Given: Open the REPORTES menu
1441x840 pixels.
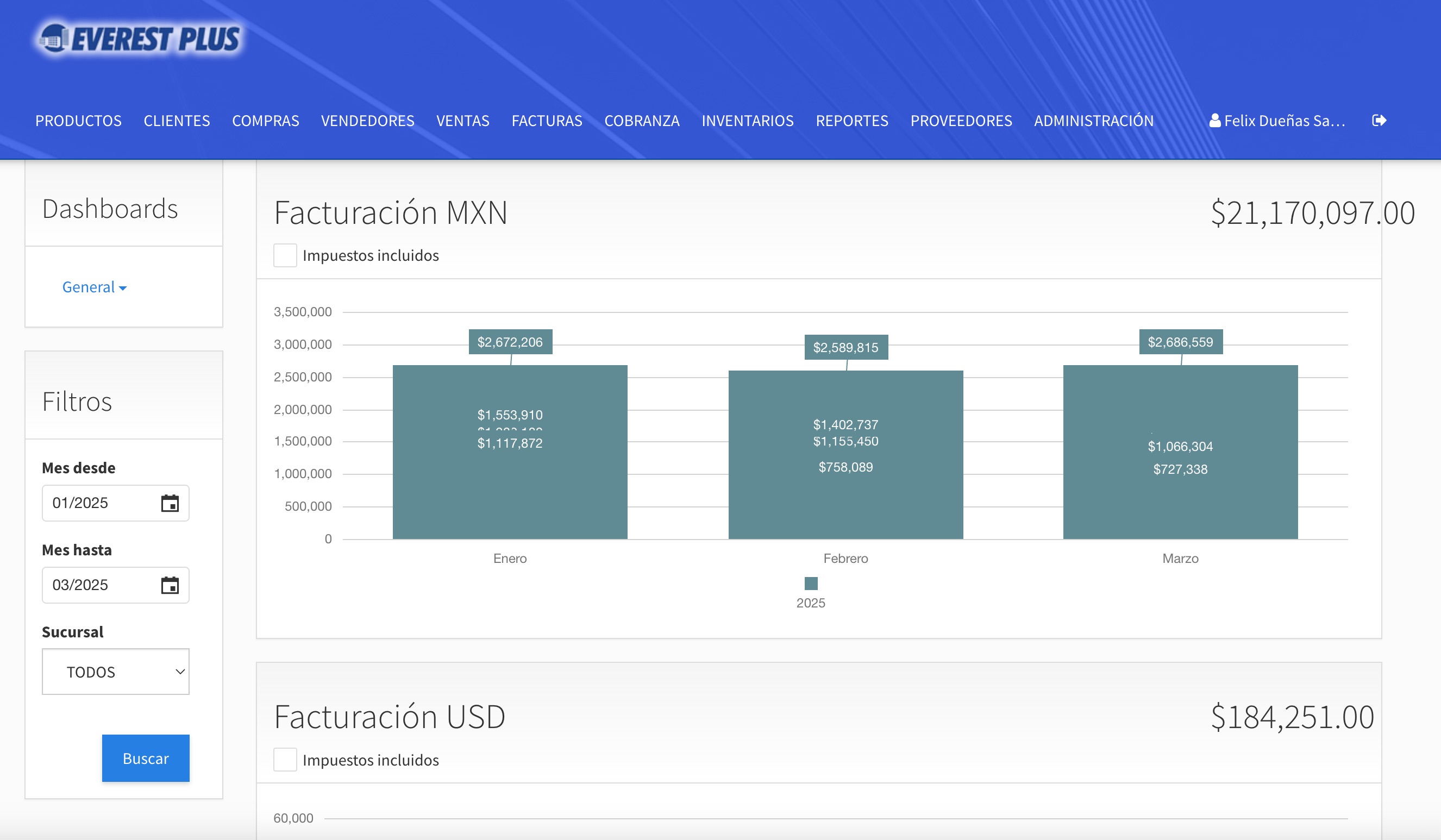Looking at the screenshot, I should click(851, 121).
